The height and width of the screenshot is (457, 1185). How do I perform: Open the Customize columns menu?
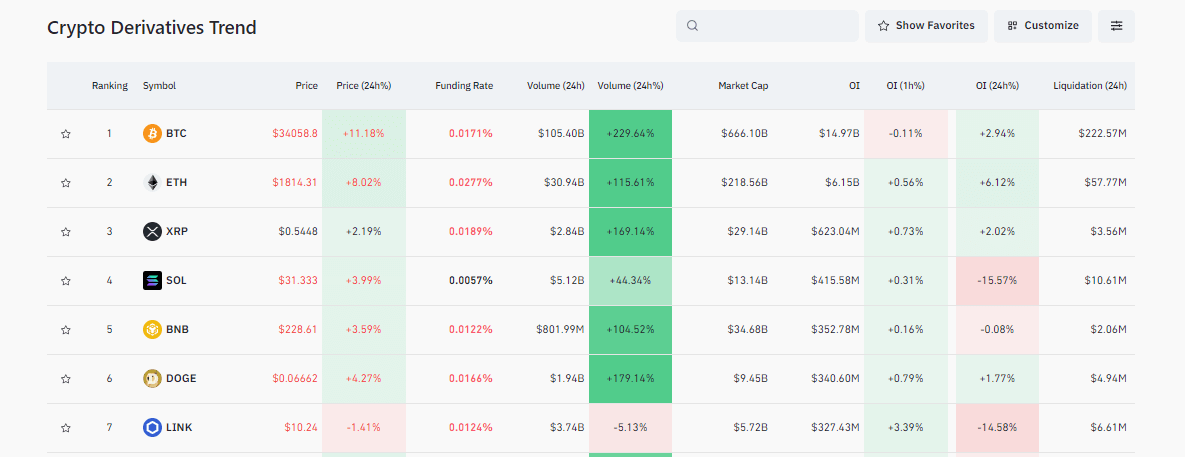(1042, 26)
